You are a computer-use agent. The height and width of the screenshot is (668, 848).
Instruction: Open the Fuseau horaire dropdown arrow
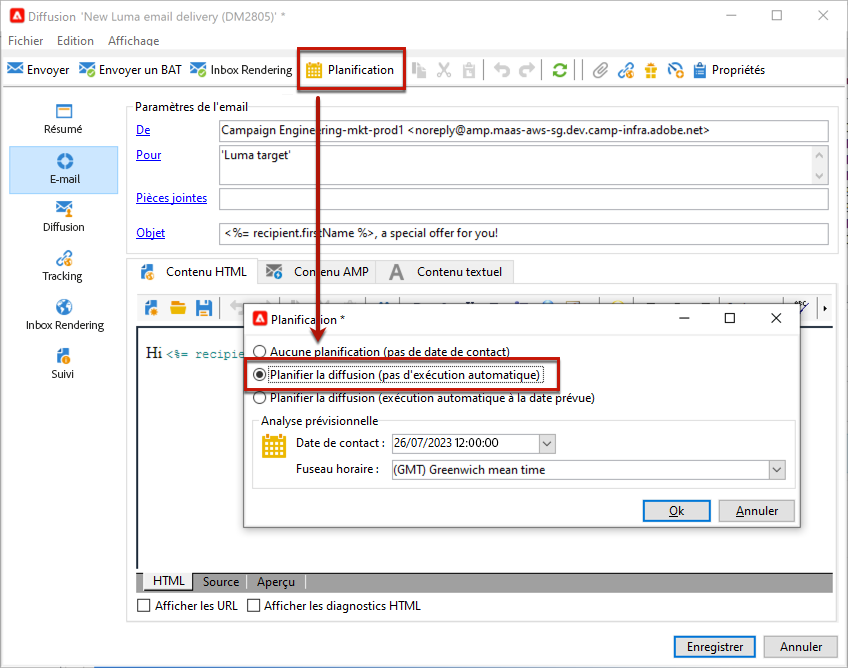[x=777, y=470]
